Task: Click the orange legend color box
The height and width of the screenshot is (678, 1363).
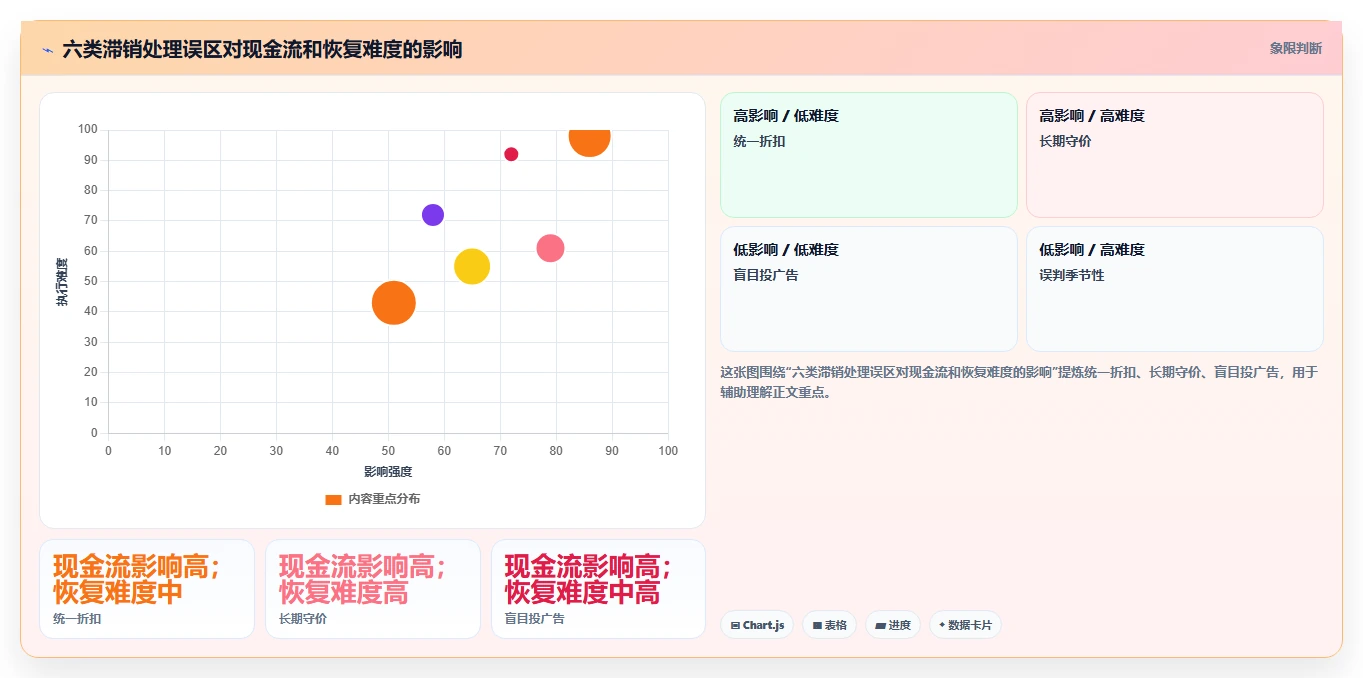Action: 333,499
